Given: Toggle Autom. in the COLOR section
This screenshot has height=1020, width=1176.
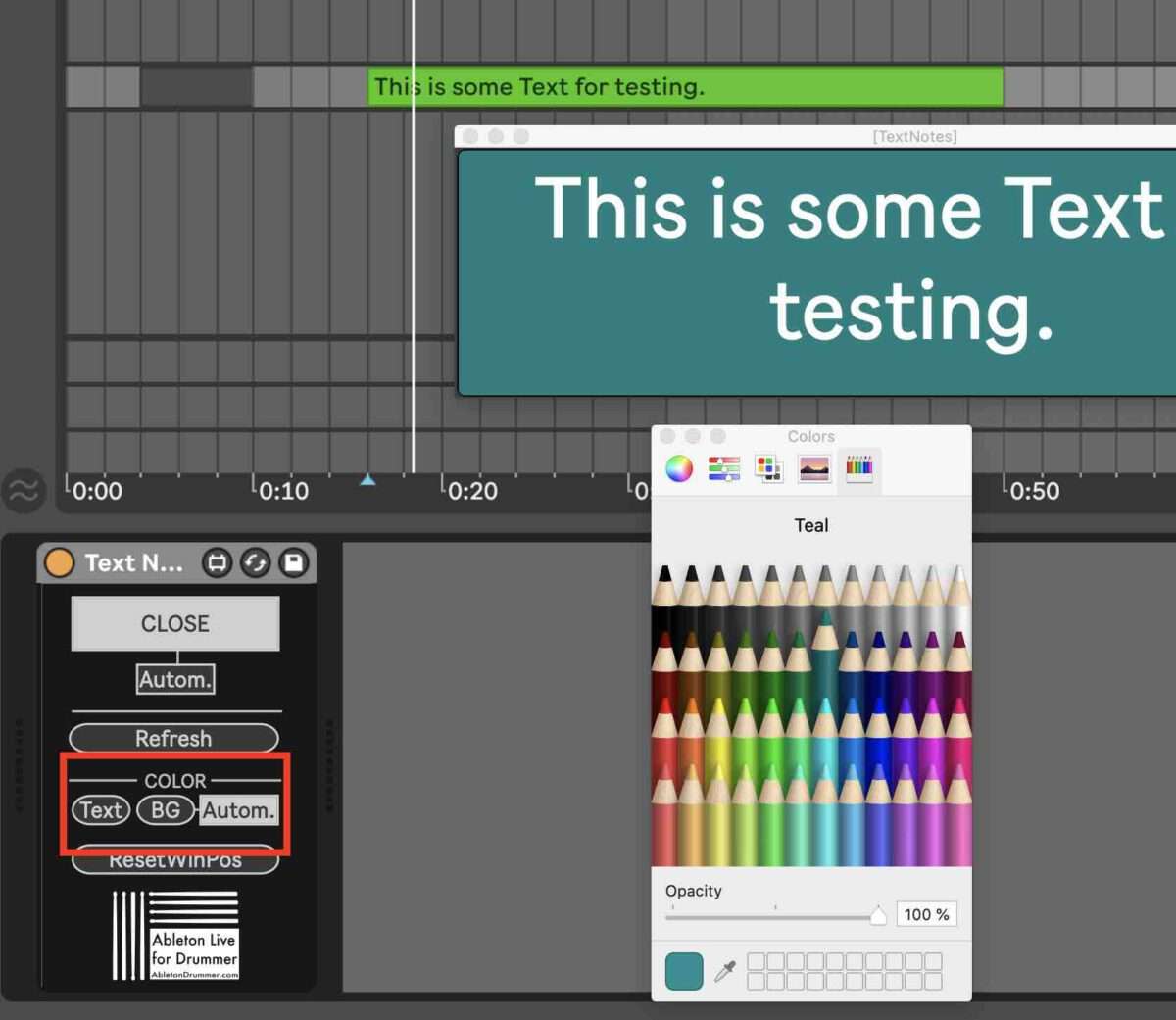Looking at the screenshot, I should pos(238,810).
